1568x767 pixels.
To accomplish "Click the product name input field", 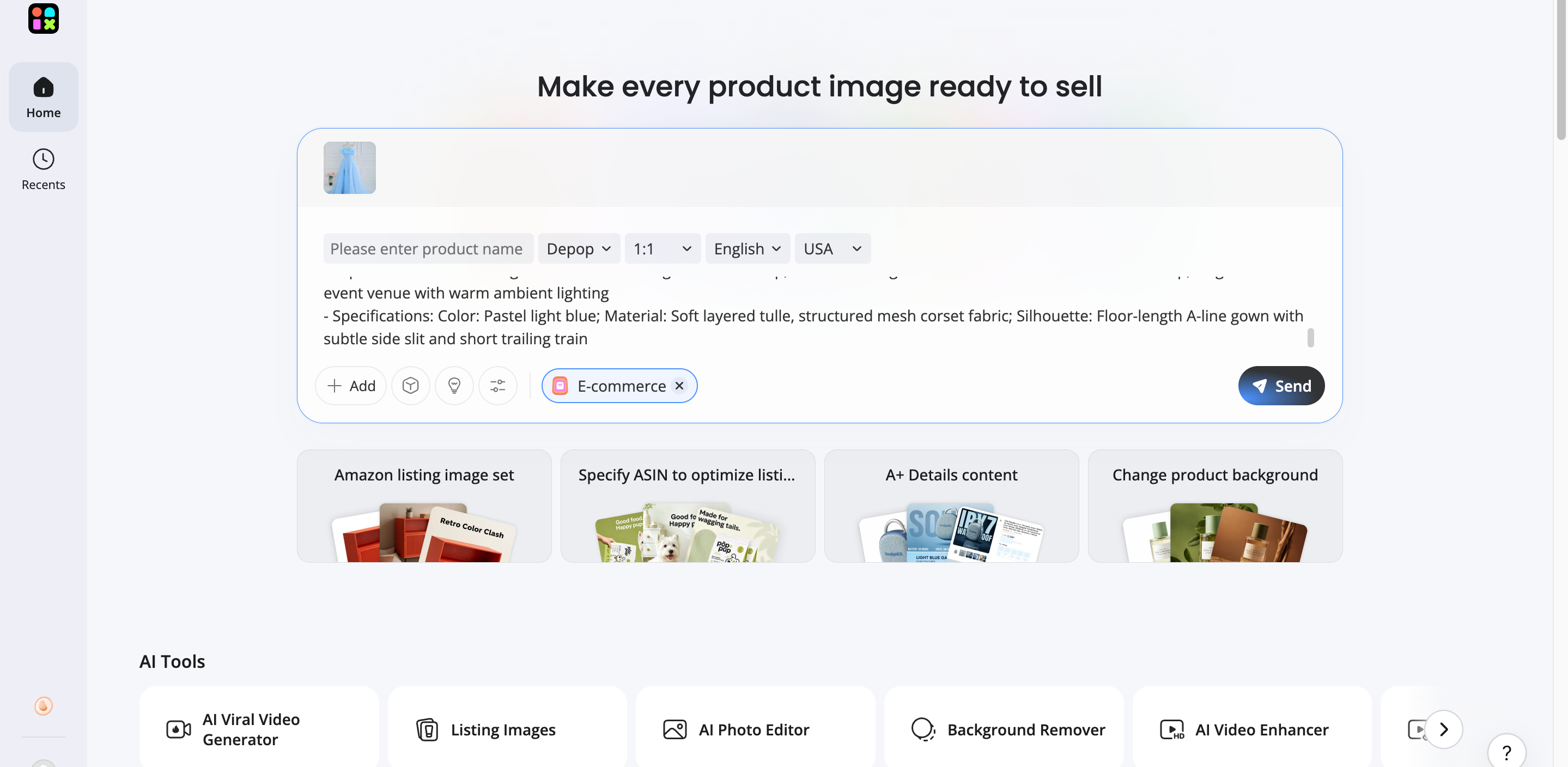I will 429,249.
